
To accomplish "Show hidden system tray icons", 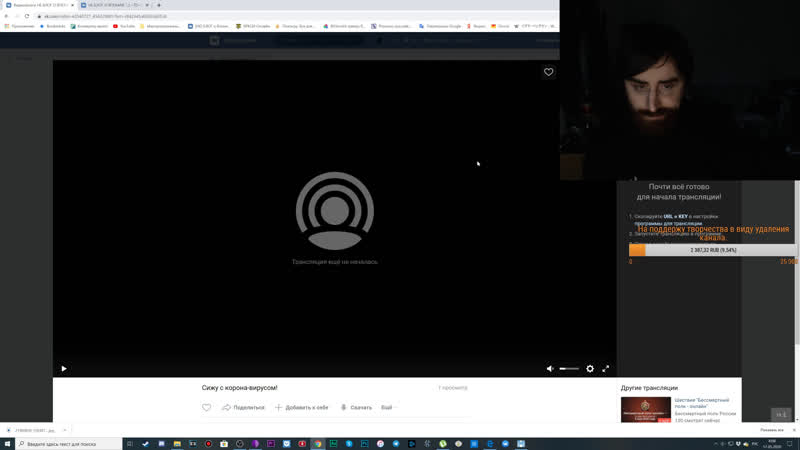I will (x=715, y=444).
